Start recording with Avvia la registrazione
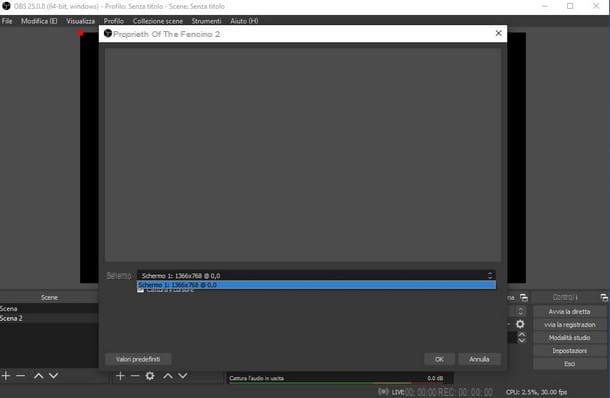 coord(570,324)
